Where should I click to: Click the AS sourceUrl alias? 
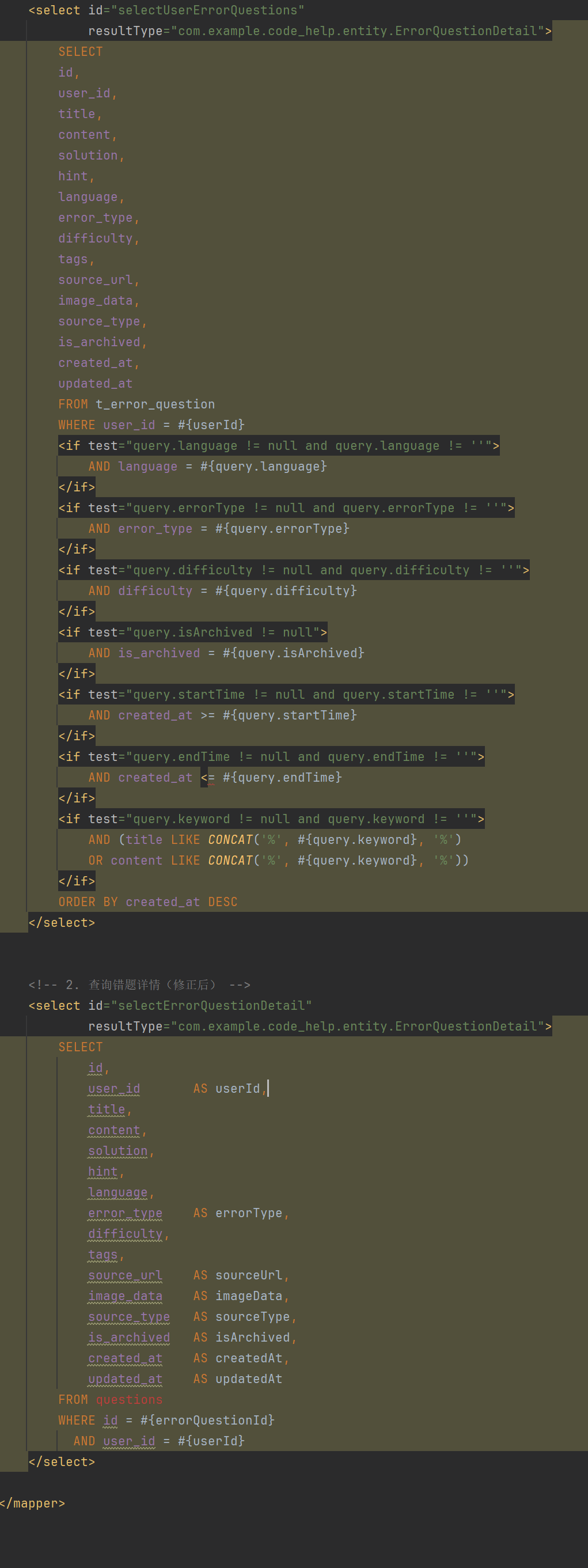[x=238, y=1275]
